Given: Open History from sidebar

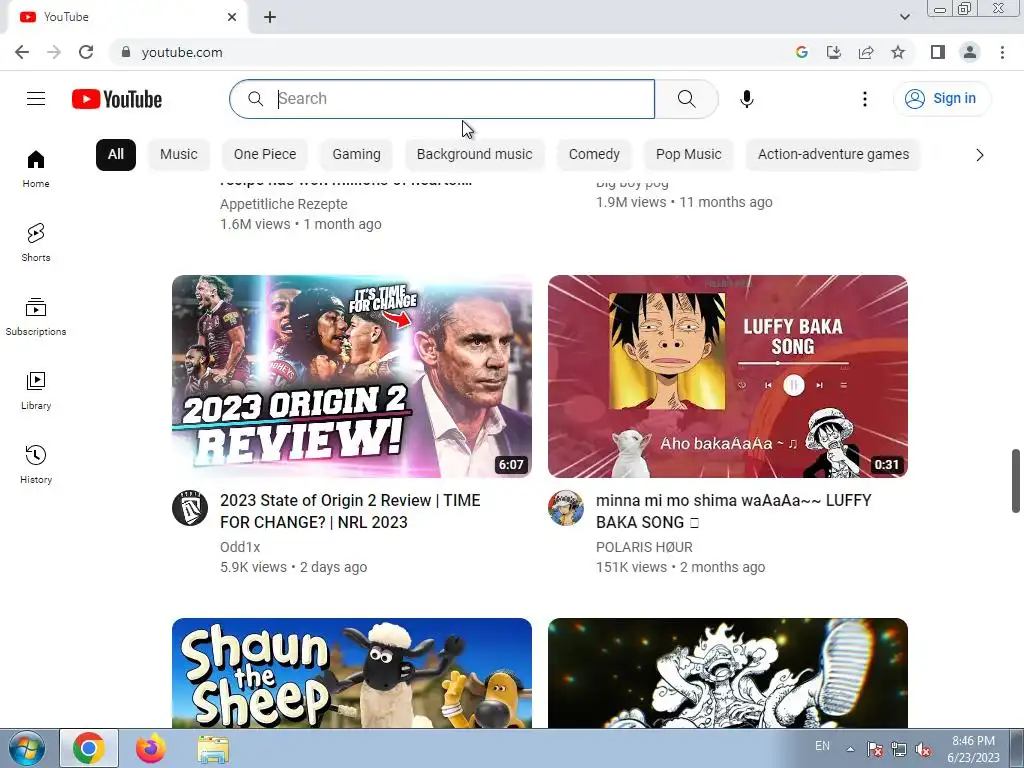Looking at the screenshot, I should (36, 464).
